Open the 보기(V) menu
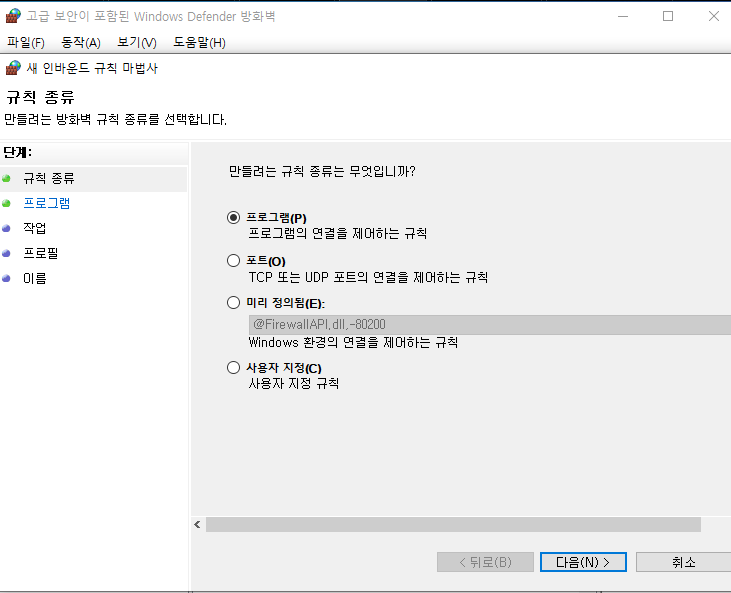731x593 pixels. [137, 42]
